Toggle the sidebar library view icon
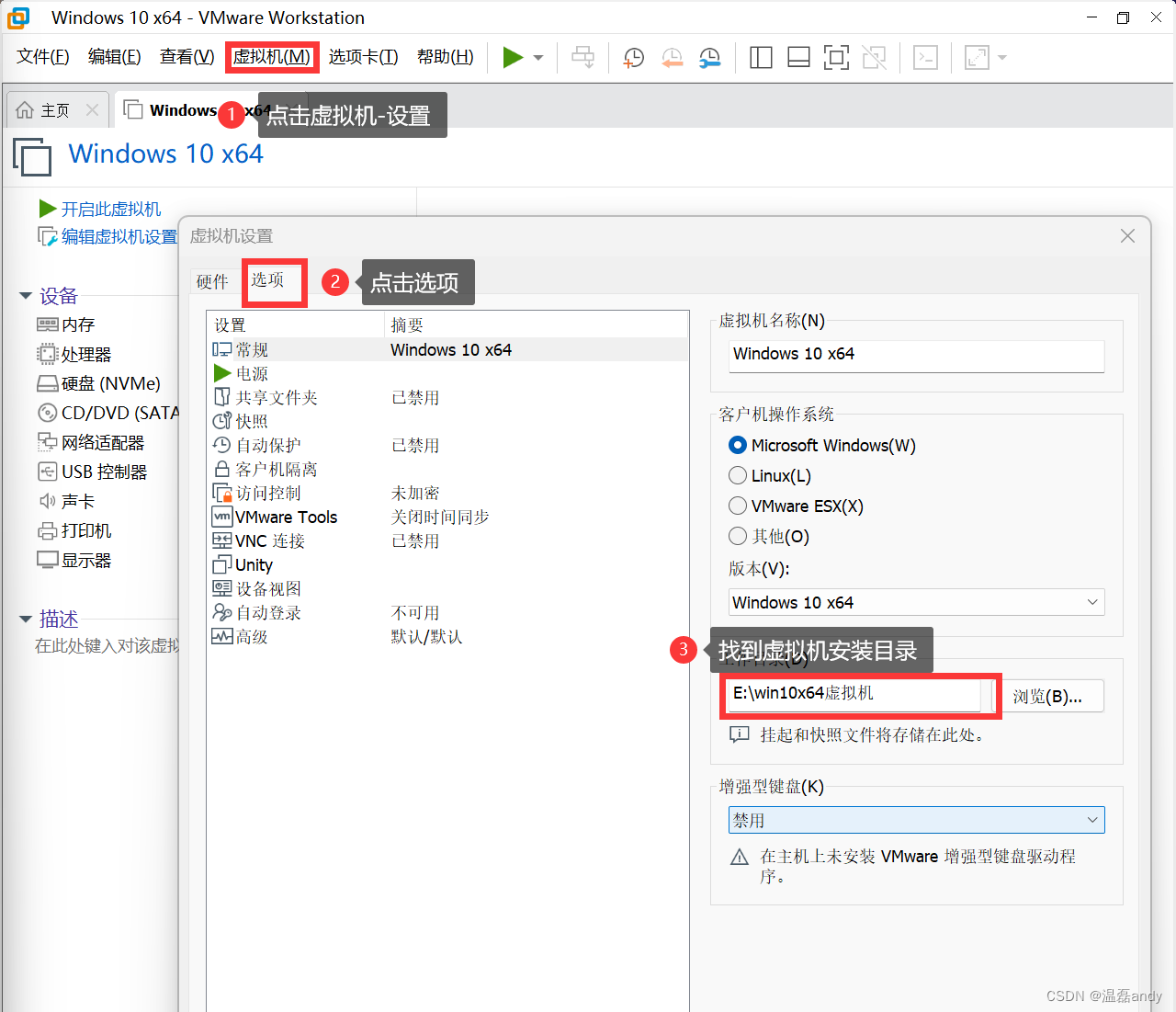 761,58
